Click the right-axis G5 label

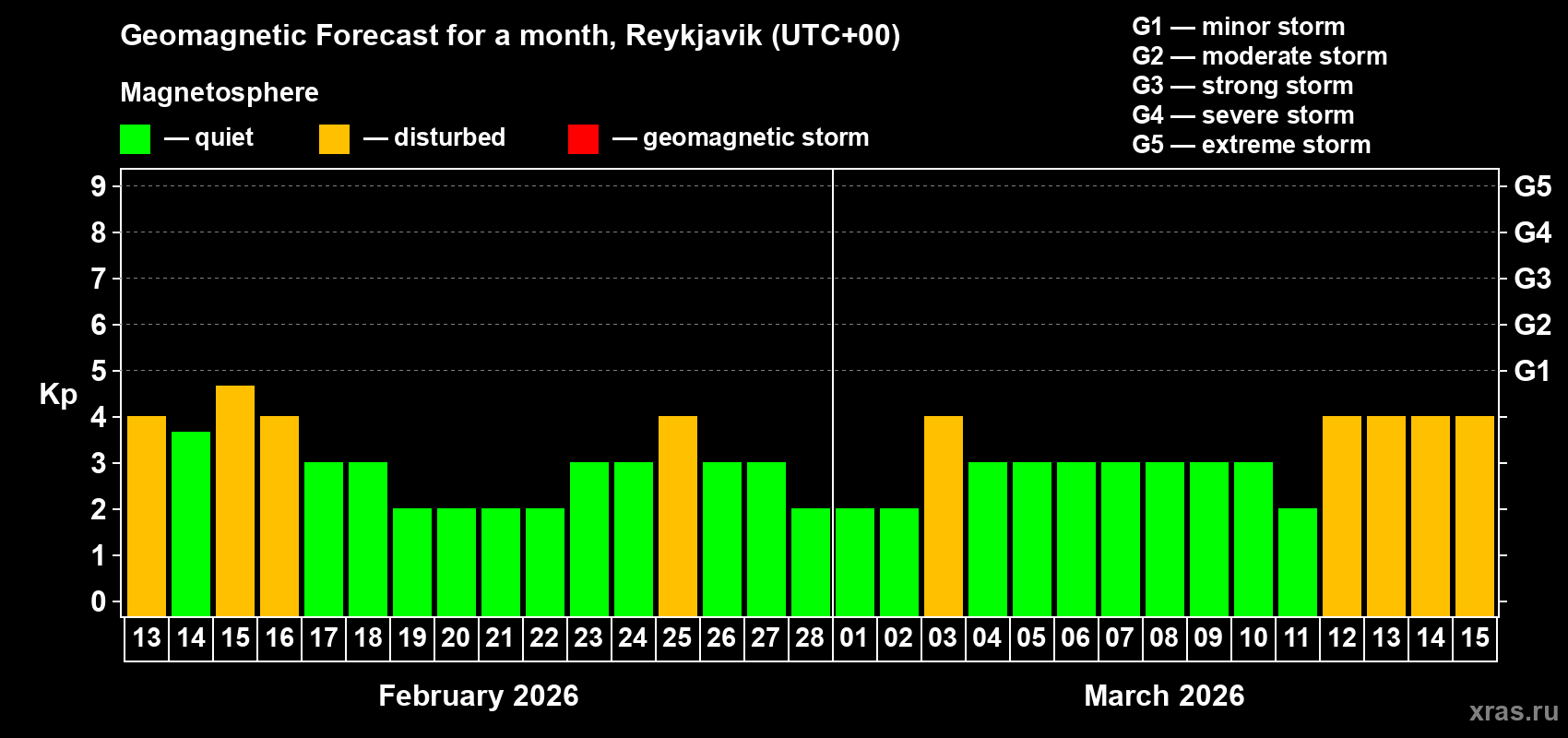coord(1533,186)
